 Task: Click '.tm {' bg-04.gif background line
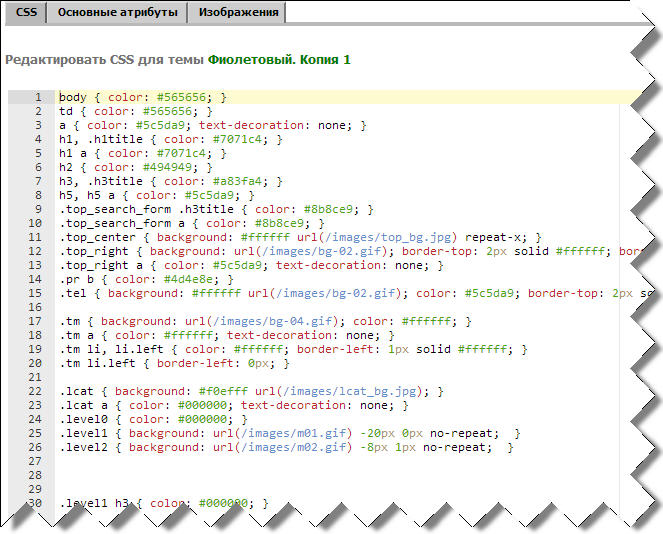[x=265, y=321]
